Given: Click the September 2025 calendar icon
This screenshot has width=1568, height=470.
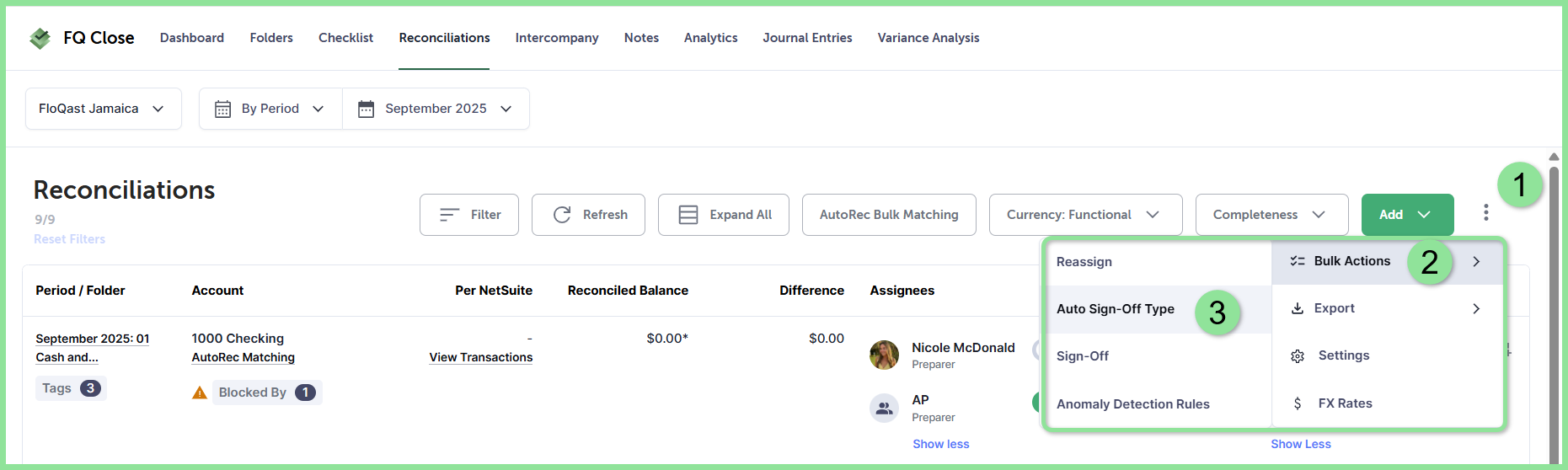Looking at the screenshot, I should pos(366,109).
